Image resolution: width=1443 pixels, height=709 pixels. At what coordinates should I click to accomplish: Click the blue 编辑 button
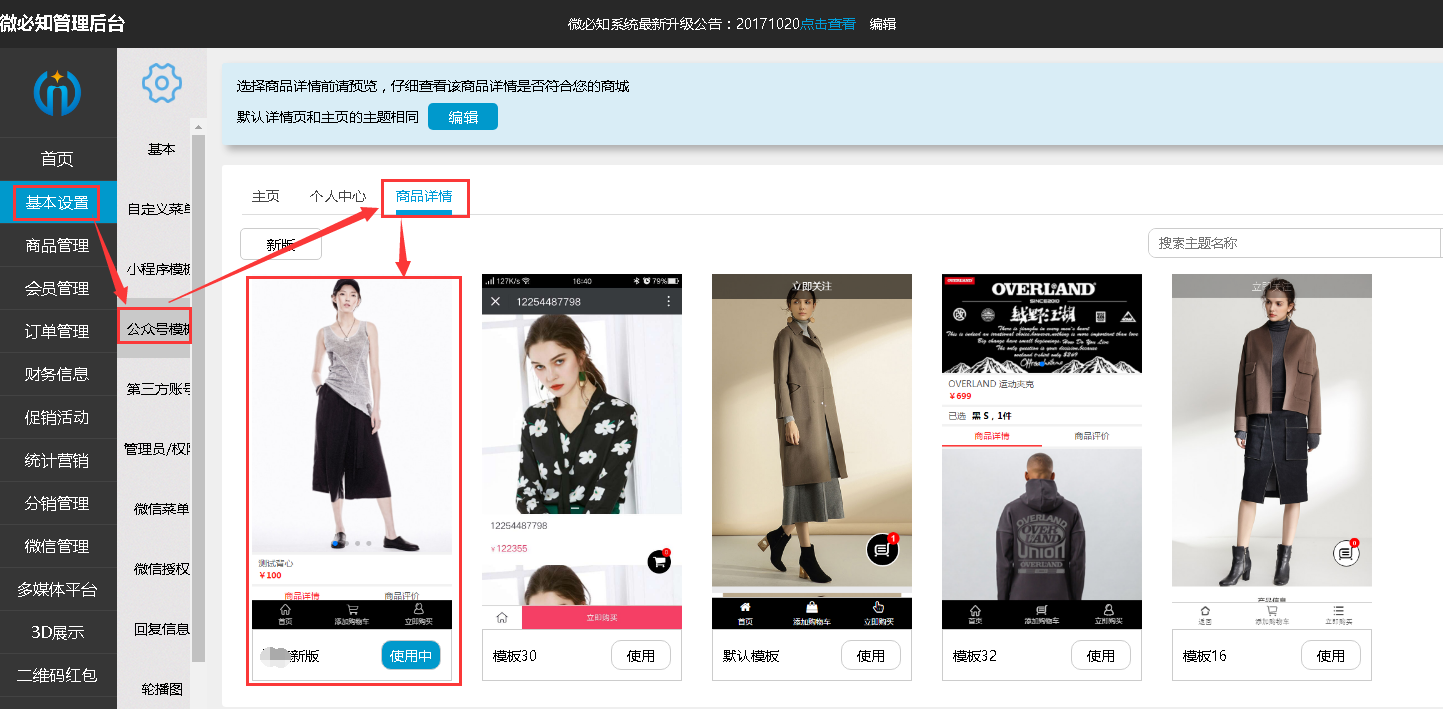coord(462,117)
